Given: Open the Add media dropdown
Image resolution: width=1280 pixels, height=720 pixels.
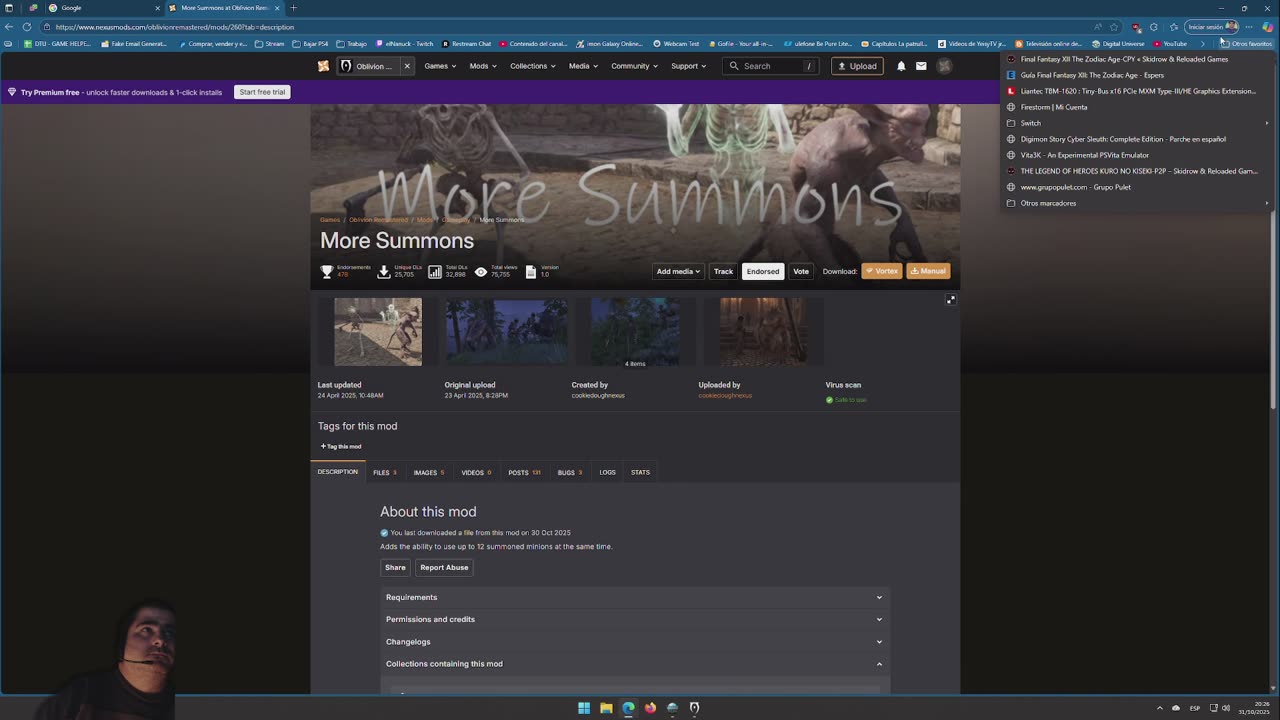Looking at the screenshot, I should 678,271.
